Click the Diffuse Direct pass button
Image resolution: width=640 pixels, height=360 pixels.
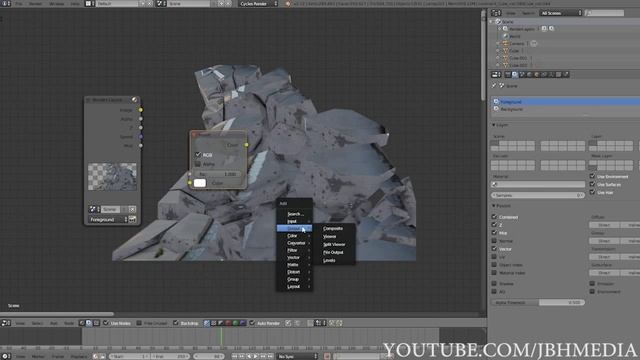point(604,225)
